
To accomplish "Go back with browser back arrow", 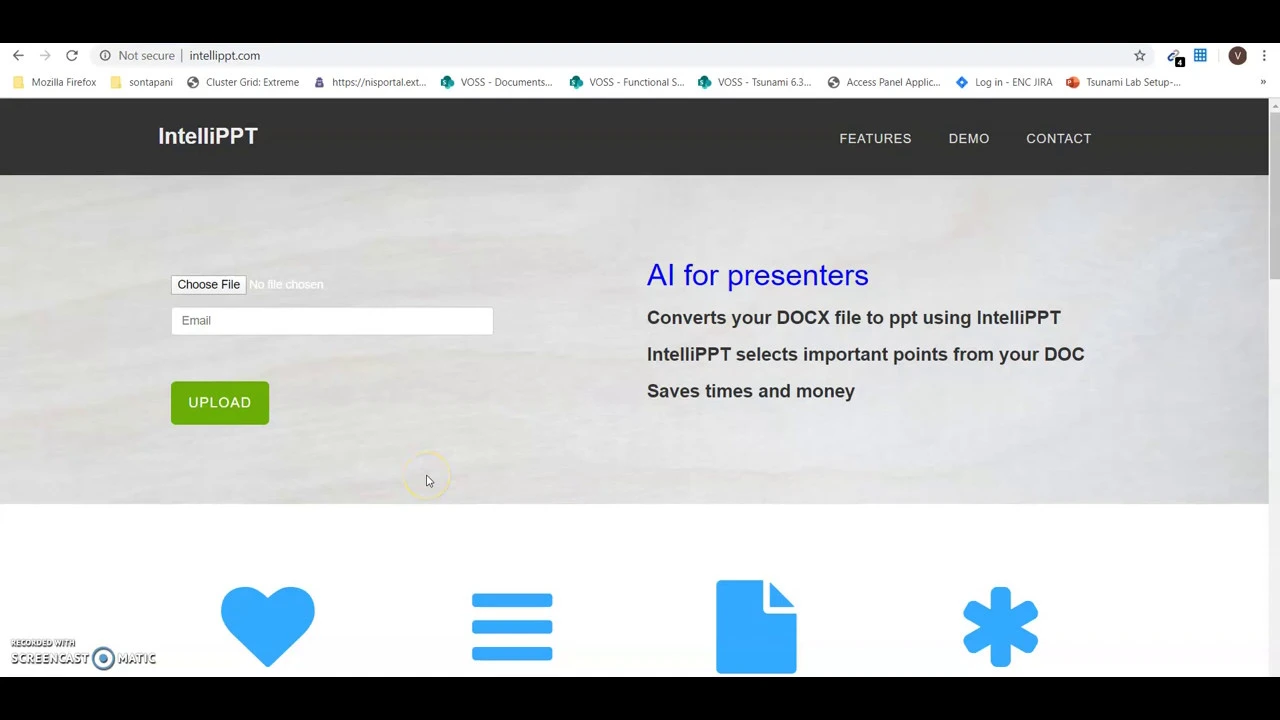I will (18, 56).
